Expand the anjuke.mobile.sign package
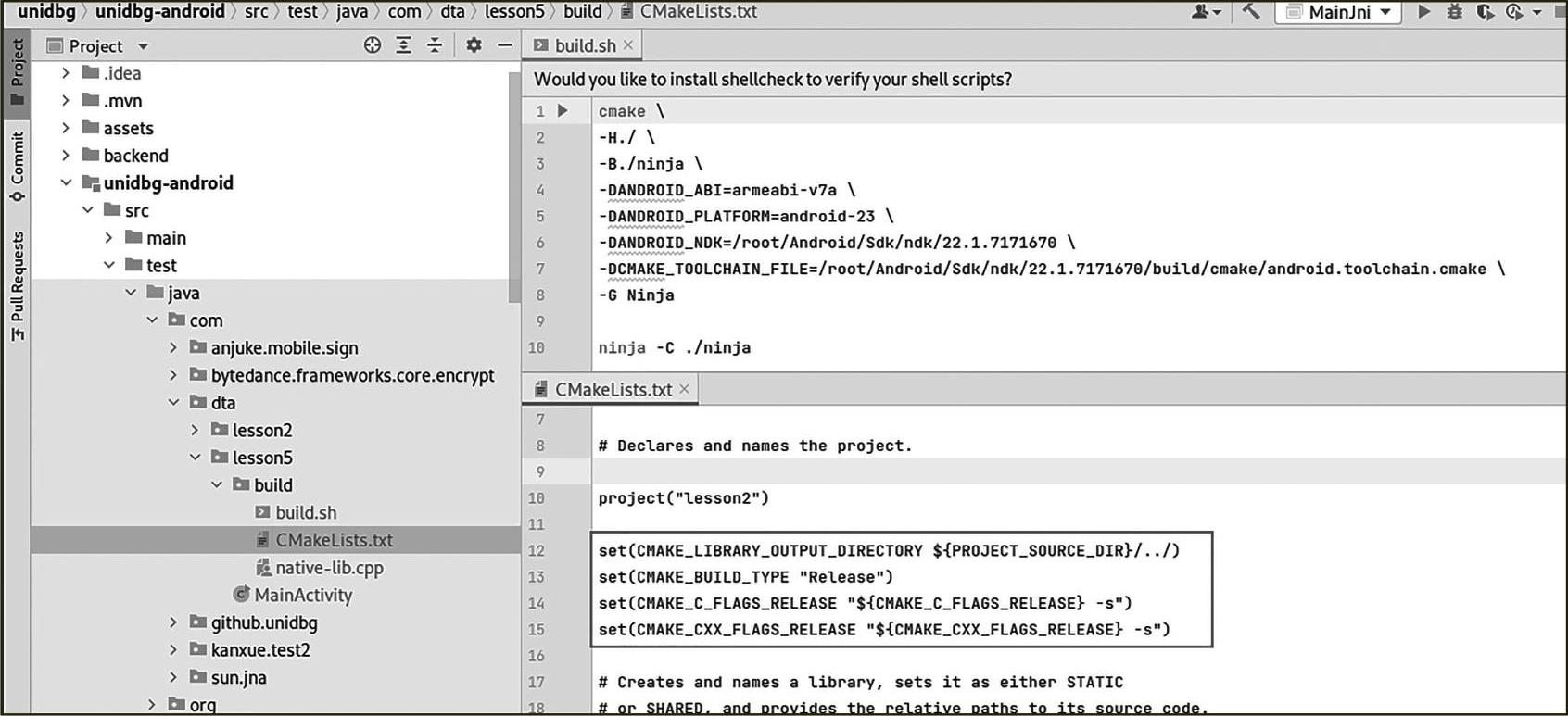 [173, 348]
